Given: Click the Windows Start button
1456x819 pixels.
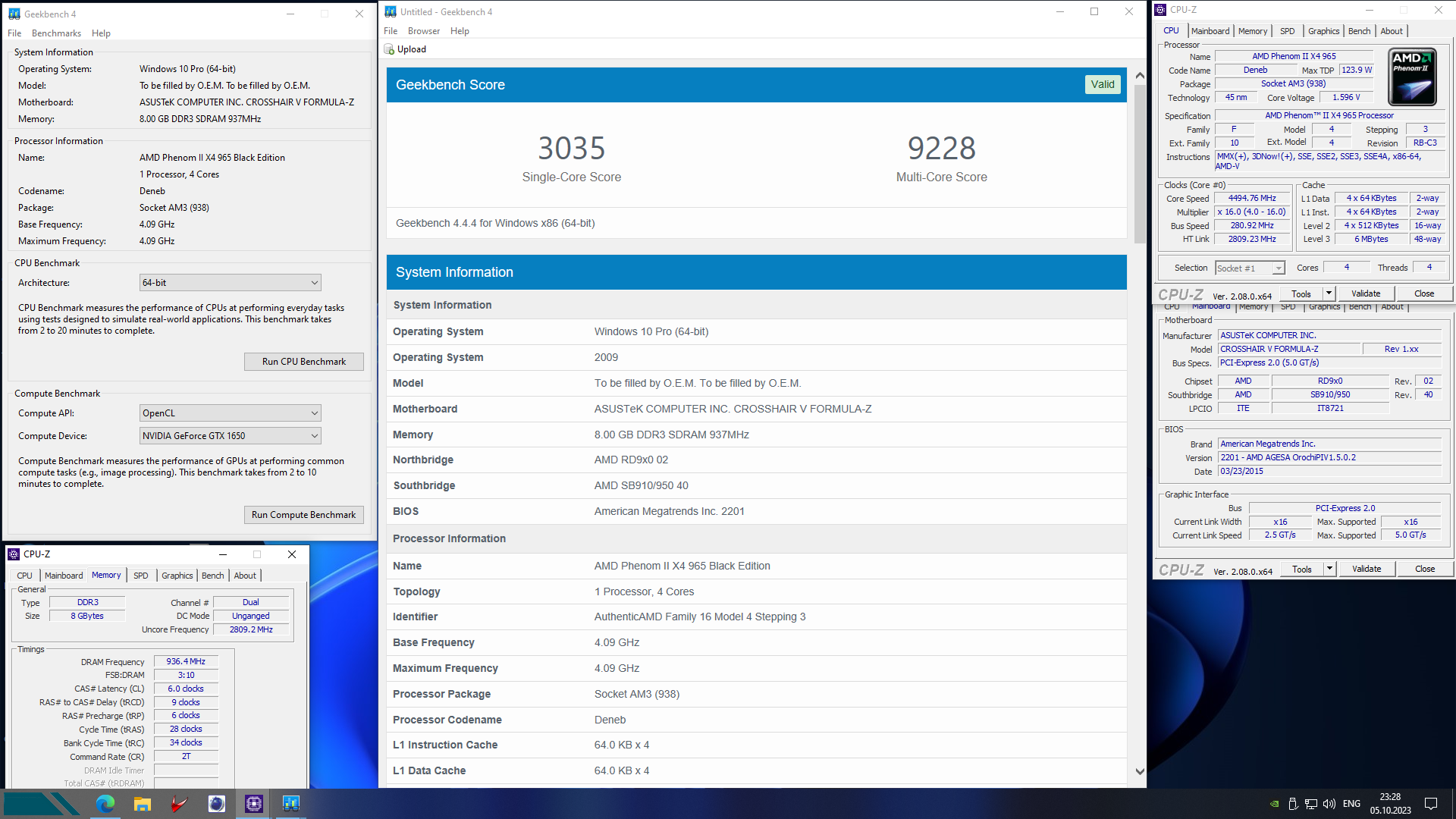Looking at the screenshot, I should tap(42, 804).
